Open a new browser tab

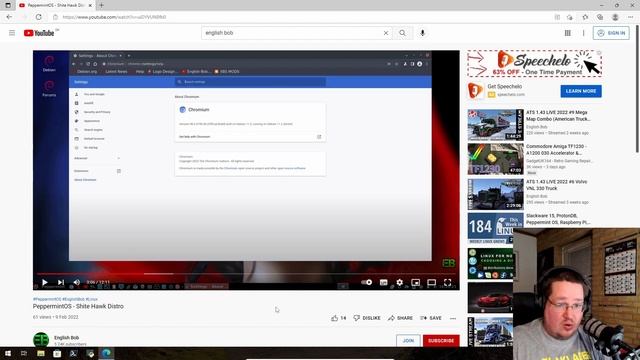tap(101, 5)
